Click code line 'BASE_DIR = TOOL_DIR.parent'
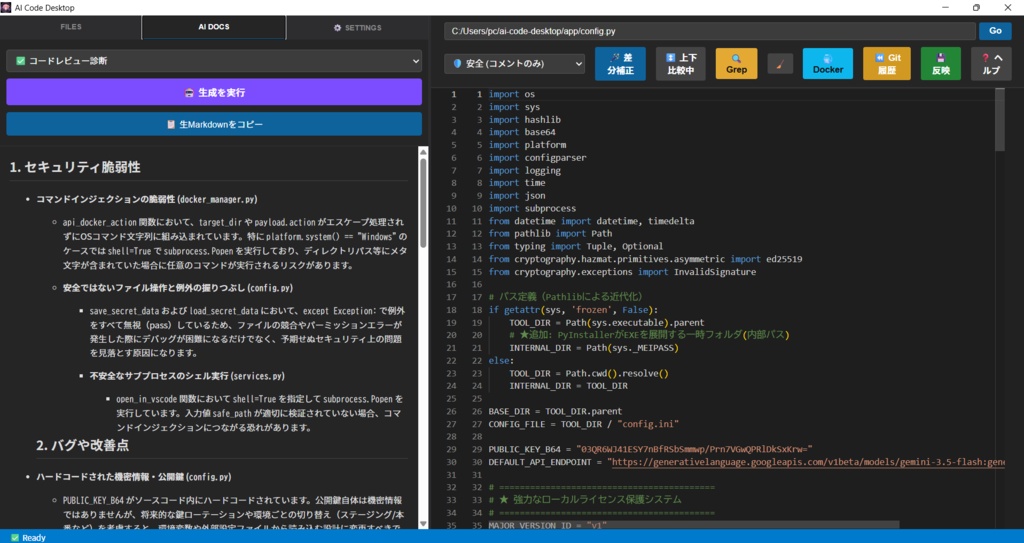Image resolution: width=1024 pixels, height=543 pixels. [x=555, y=411]
